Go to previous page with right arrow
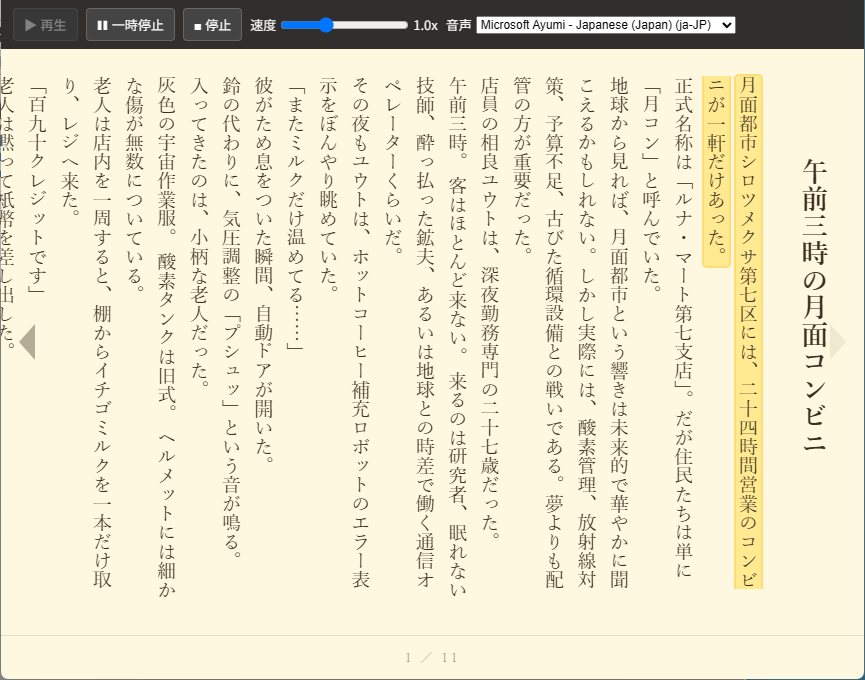 [837, 342]
